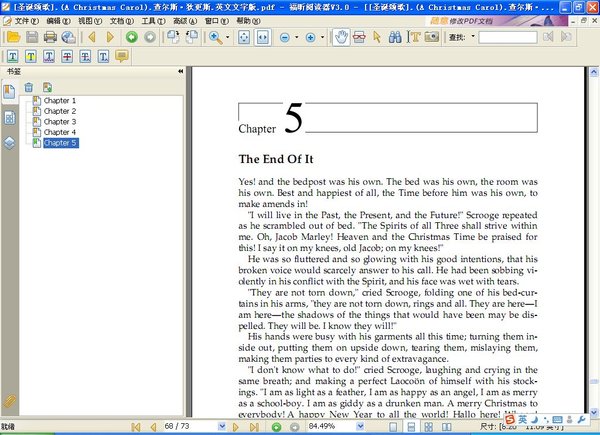Select the Text selection tool

click(414, 37)
